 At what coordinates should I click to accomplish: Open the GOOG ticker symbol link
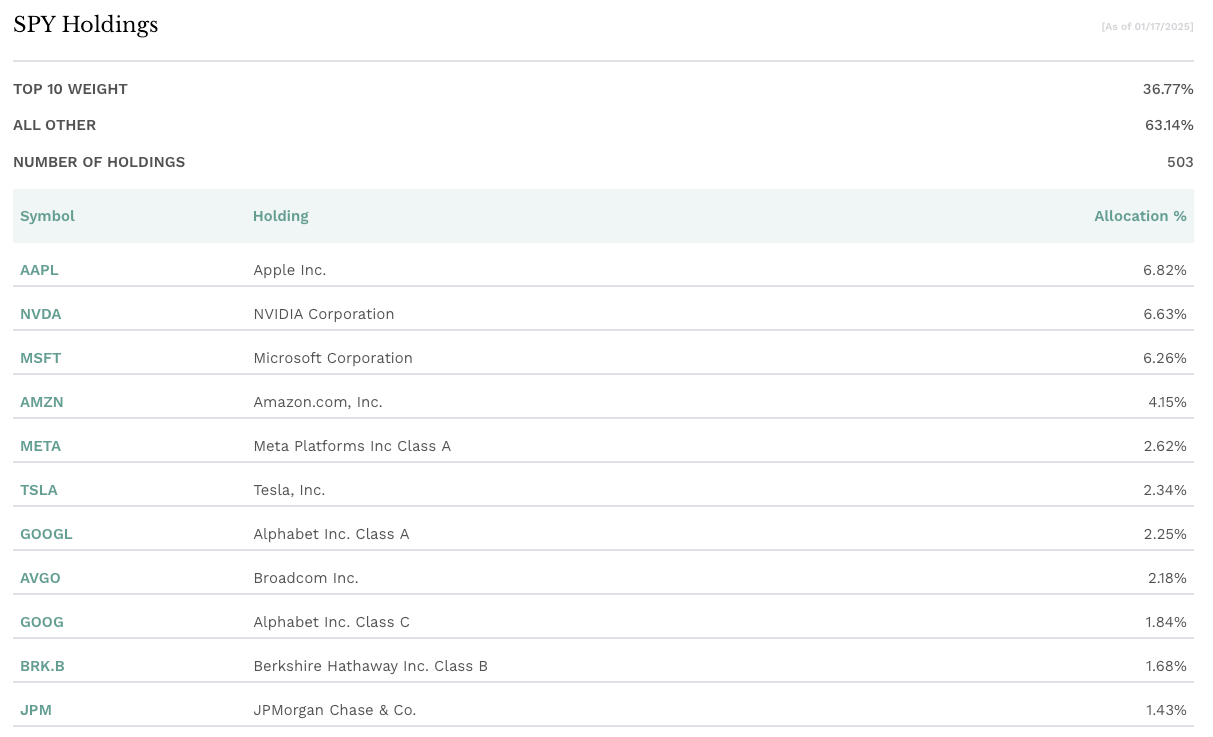pos(42,622)
